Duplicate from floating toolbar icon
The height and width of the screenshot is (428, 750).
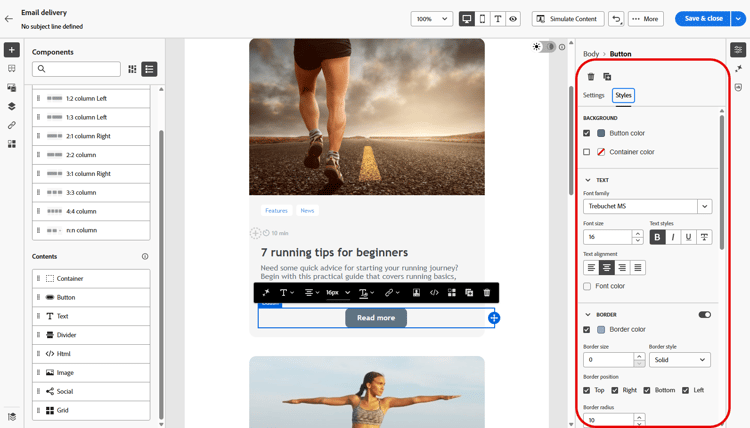coord(469,293)
